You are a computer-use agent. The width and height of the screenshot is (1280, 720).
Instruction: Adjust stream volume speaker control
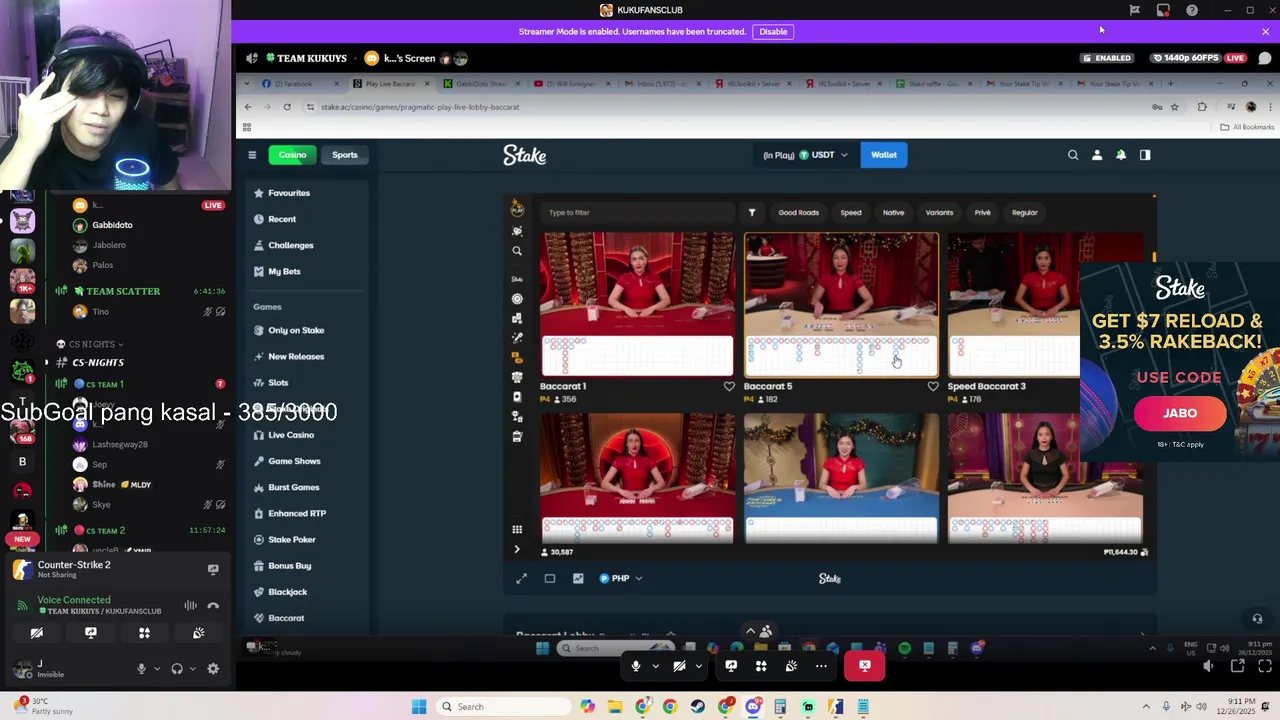click(1208, 666)
